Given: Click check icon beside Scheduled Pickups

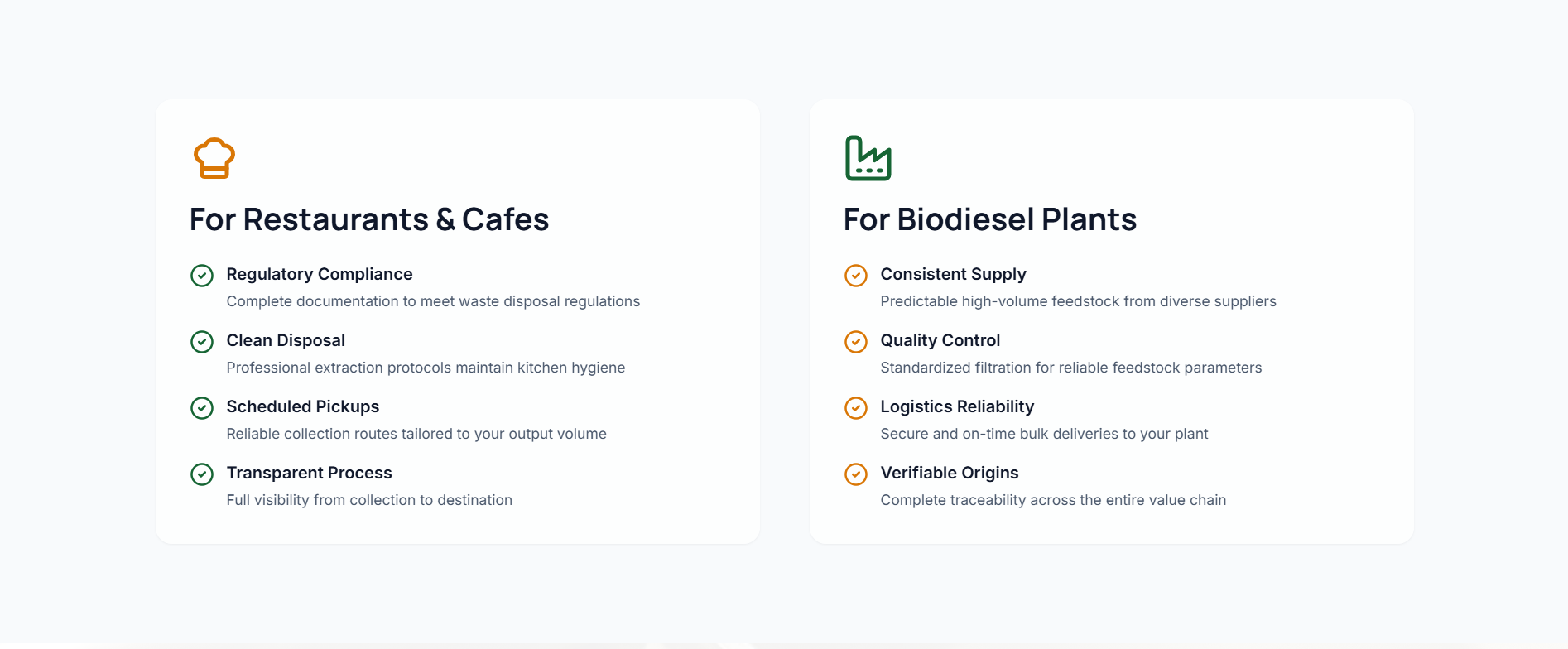Looking at the screenshot, I should pos(202,408).
